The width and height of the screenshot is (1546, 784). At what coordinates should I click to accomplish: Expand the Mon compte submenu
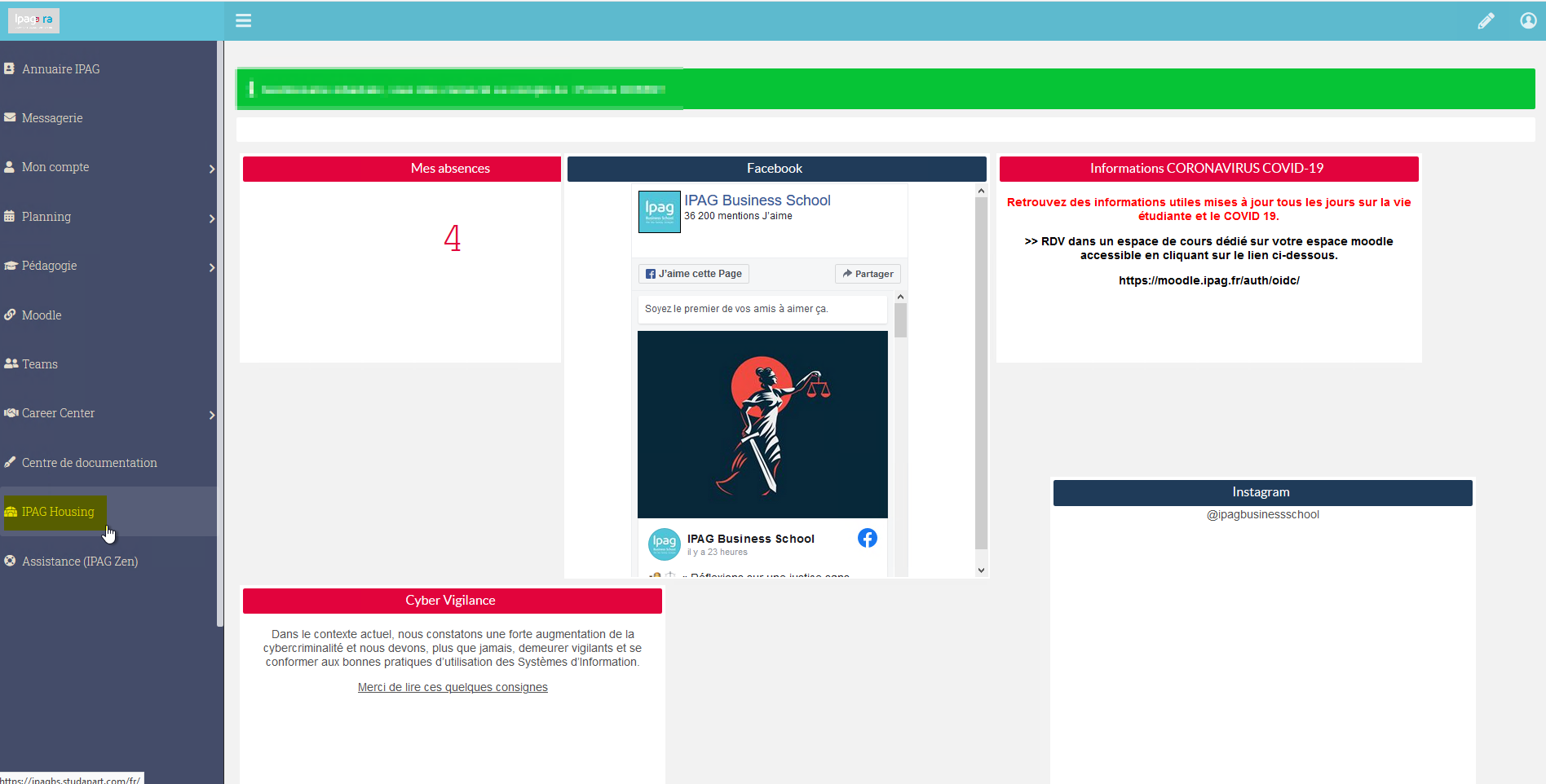tap(211, 169)
